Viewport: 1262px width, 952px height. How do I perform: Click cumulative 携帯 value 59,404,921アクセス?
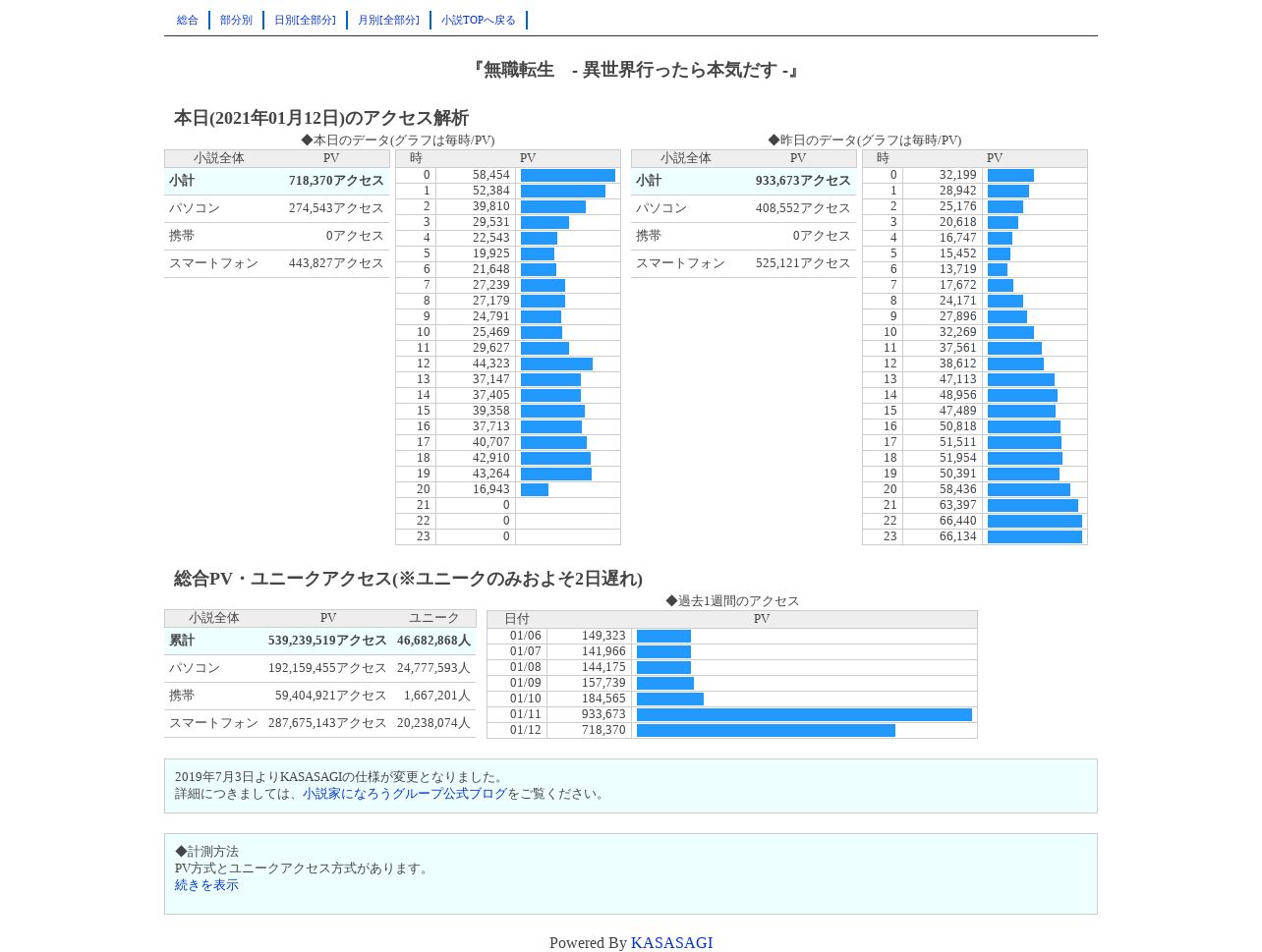coord(331,696)
